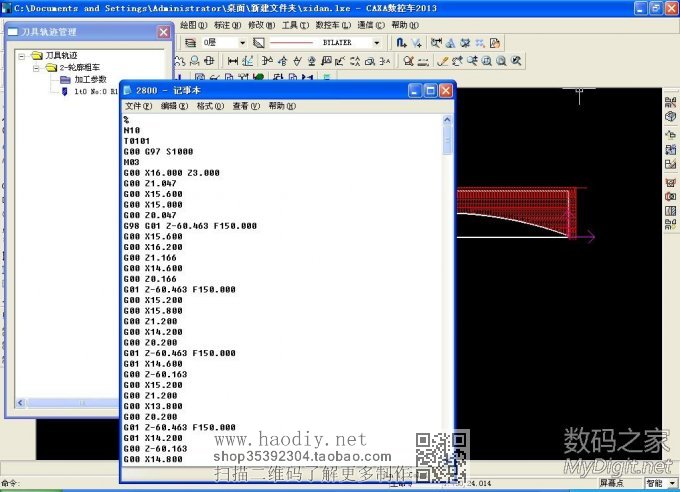Select the 1t0 tool path item icon
This screenshot has height=492, width=680.
(x=66, y=91)
